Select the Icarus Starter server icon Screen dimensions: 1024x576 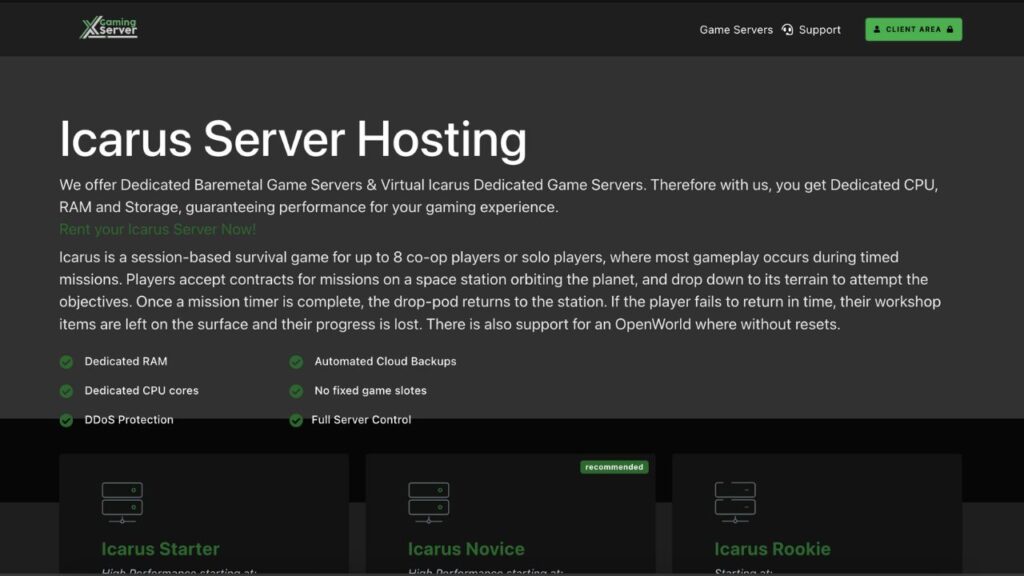(122, 502)
